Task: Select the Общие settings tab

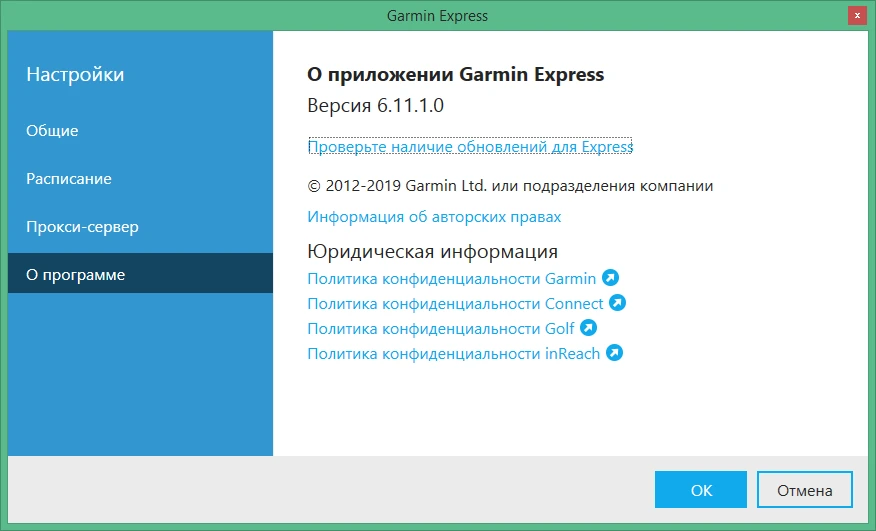Action: (140, 131)
